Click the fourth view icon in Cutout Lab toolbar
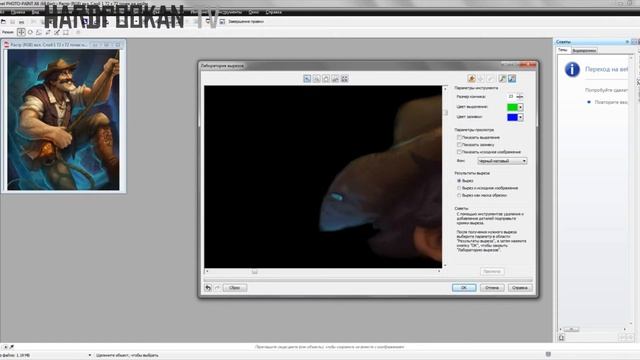 pyautogui.click(x=335, y=78)
